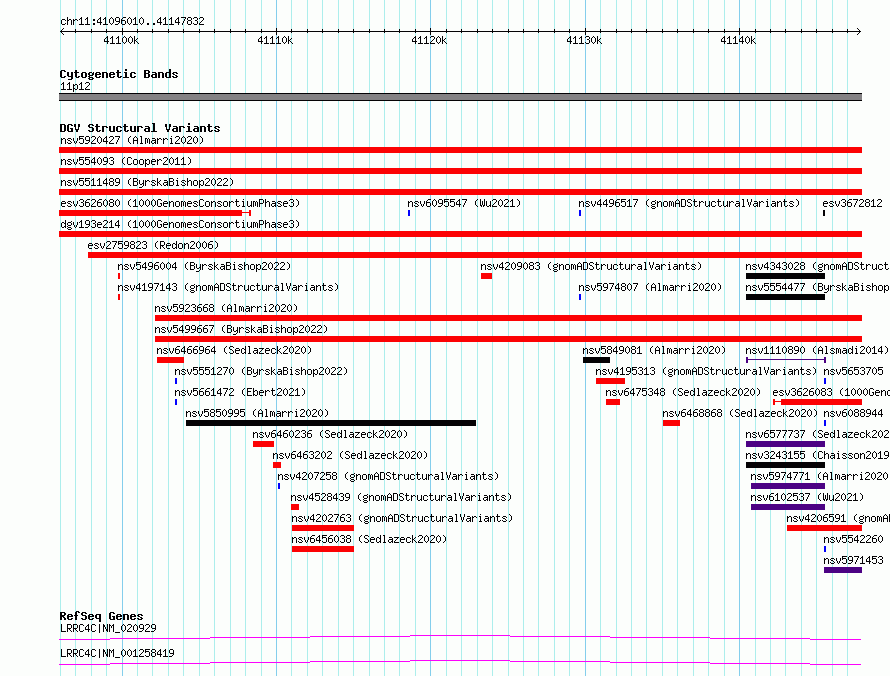The height and width of the screenshot is (676, 890).
Task: Click the nsv4496517 gnomAD variant label
Action: (x=689, y=203)
